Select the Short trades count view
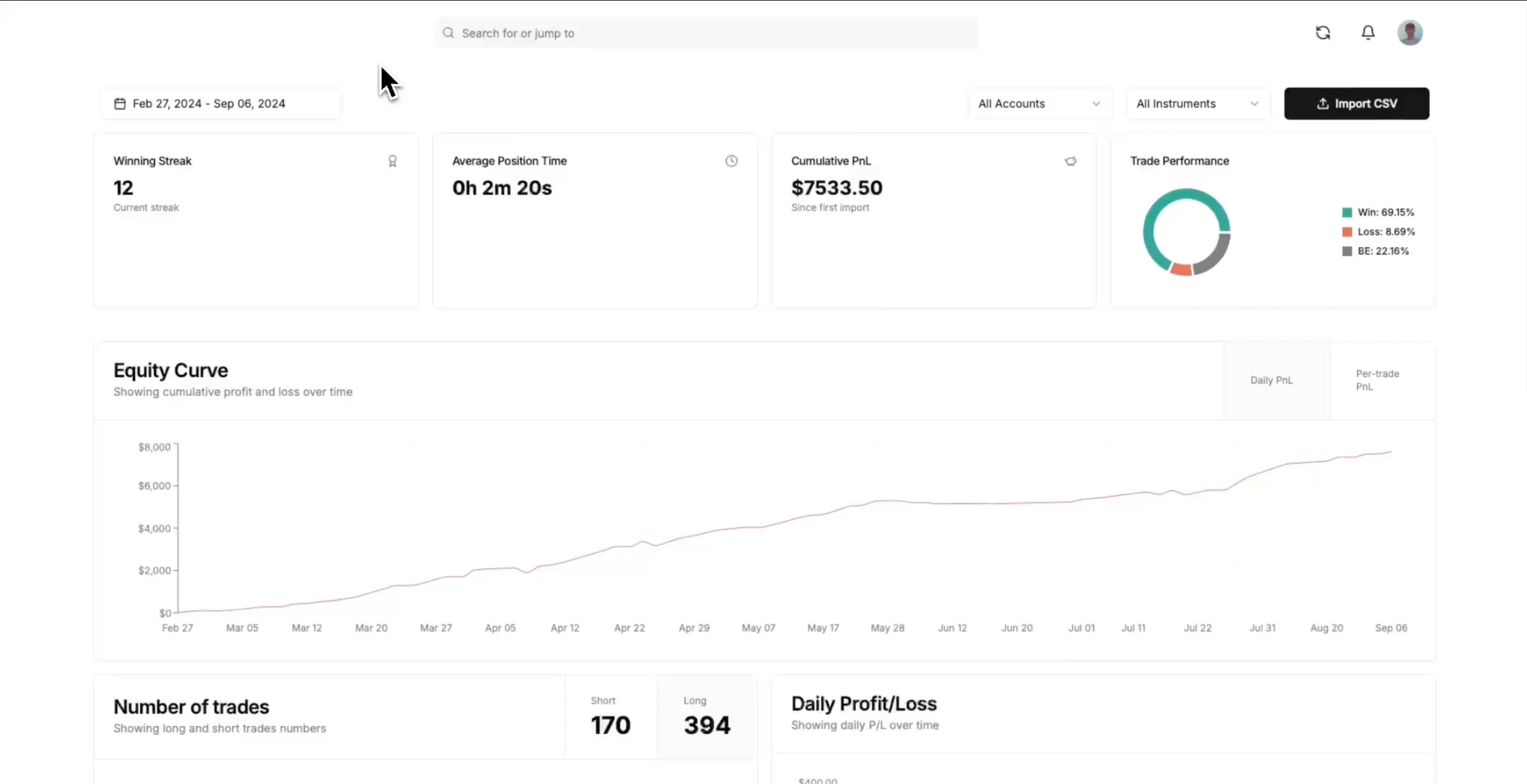1527x784 pixels. 611,717
